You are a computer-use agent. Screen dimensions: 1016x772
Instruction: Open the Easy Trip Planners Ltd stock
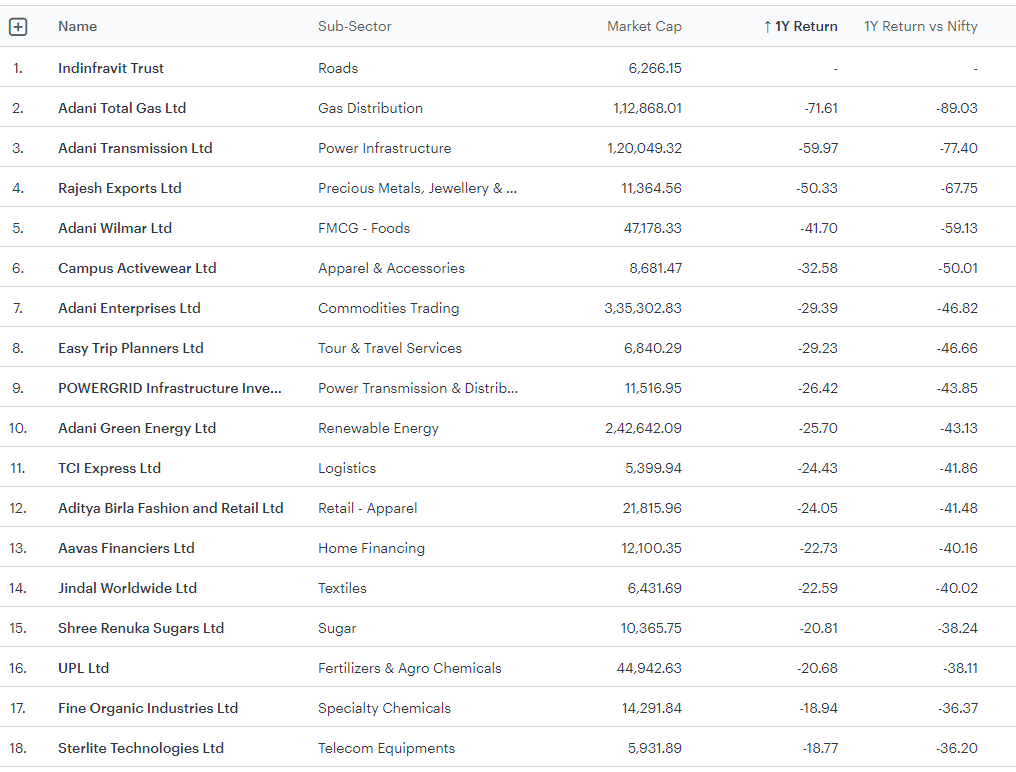[131, 348]
